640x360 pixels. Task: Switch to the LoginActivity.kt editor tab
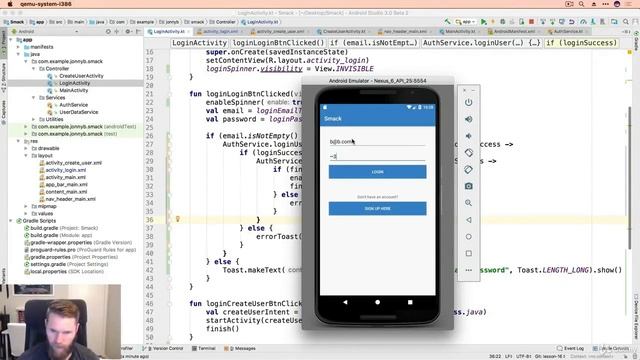[169, 31]
